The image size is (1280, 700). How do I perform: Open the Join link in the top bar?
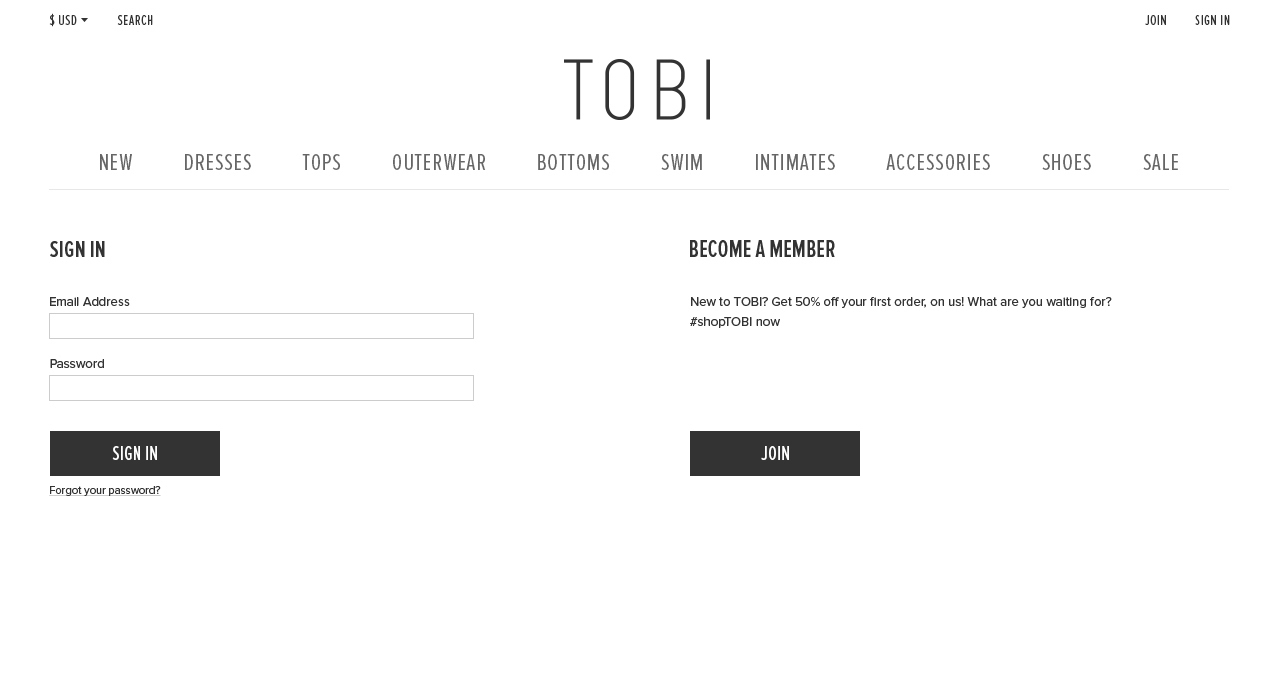[1156, 21]
